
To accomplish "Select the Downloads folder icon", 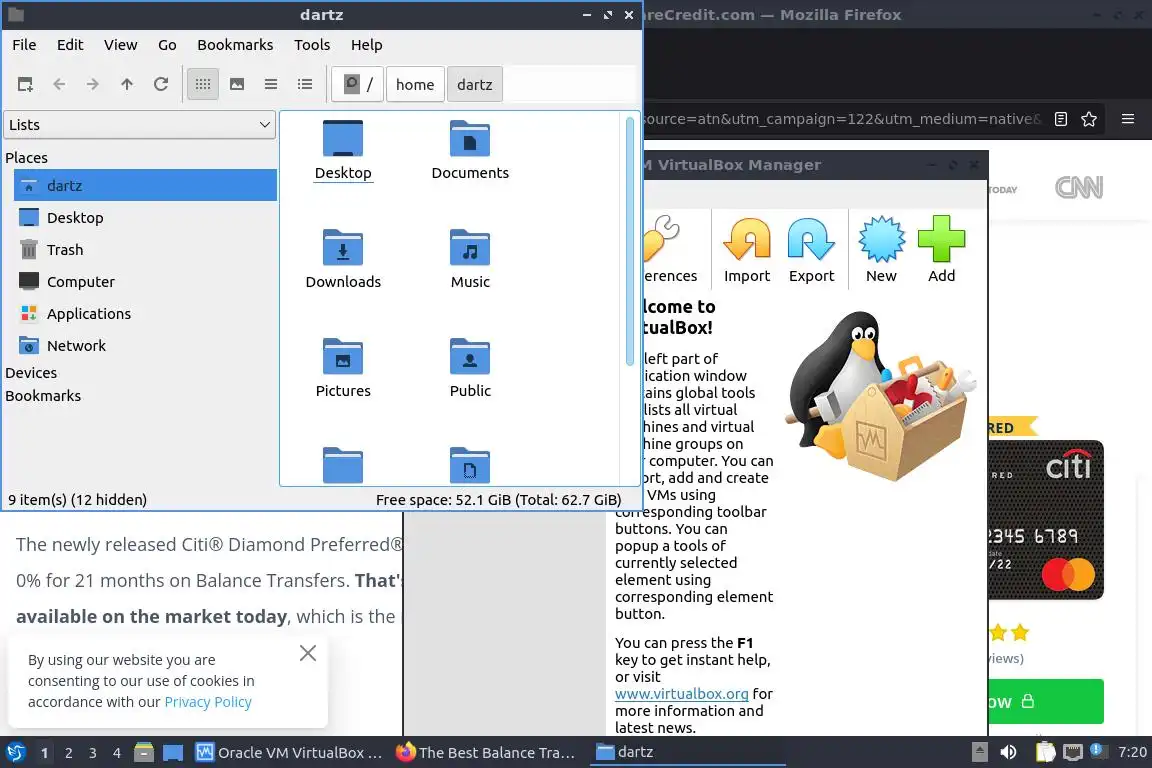I will pos(343,259).
